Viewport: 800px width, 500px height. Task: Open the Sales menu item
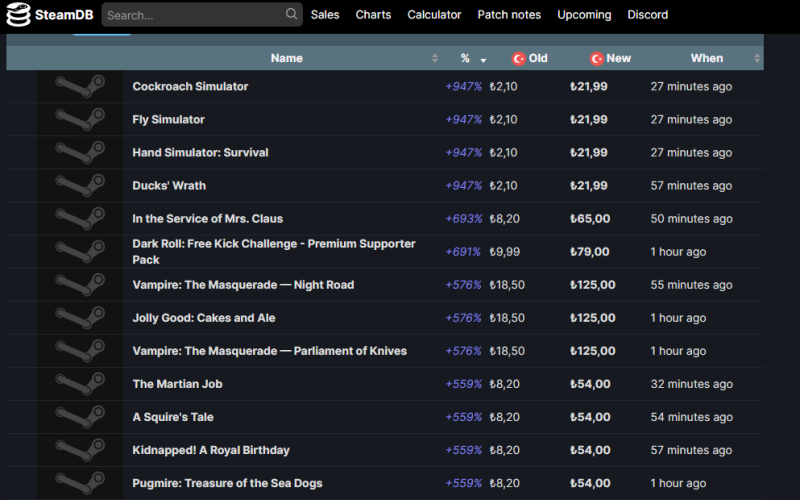pos(325,15)
